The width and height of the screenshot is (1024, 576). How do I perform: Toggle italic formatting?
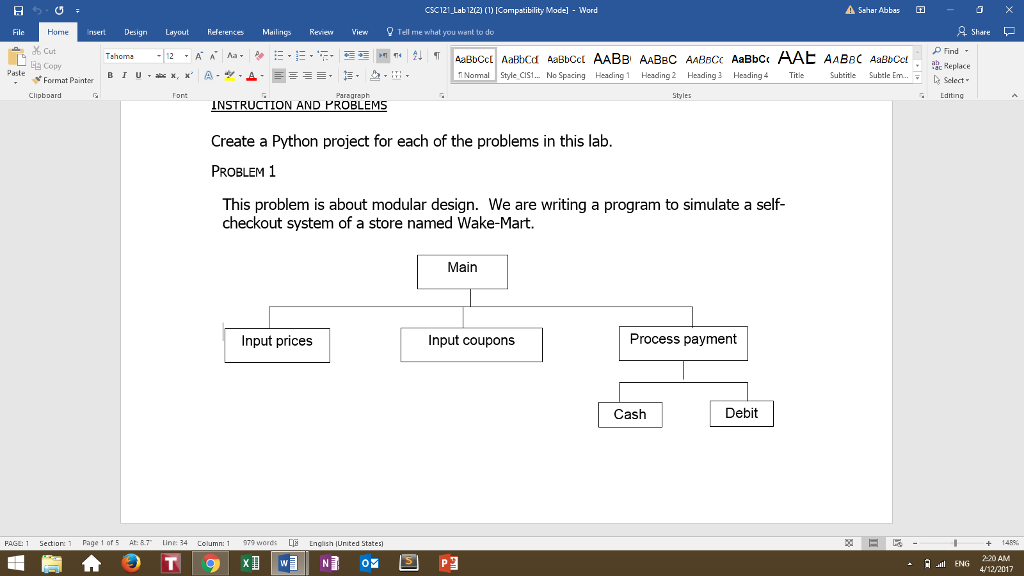pos(124,75)
